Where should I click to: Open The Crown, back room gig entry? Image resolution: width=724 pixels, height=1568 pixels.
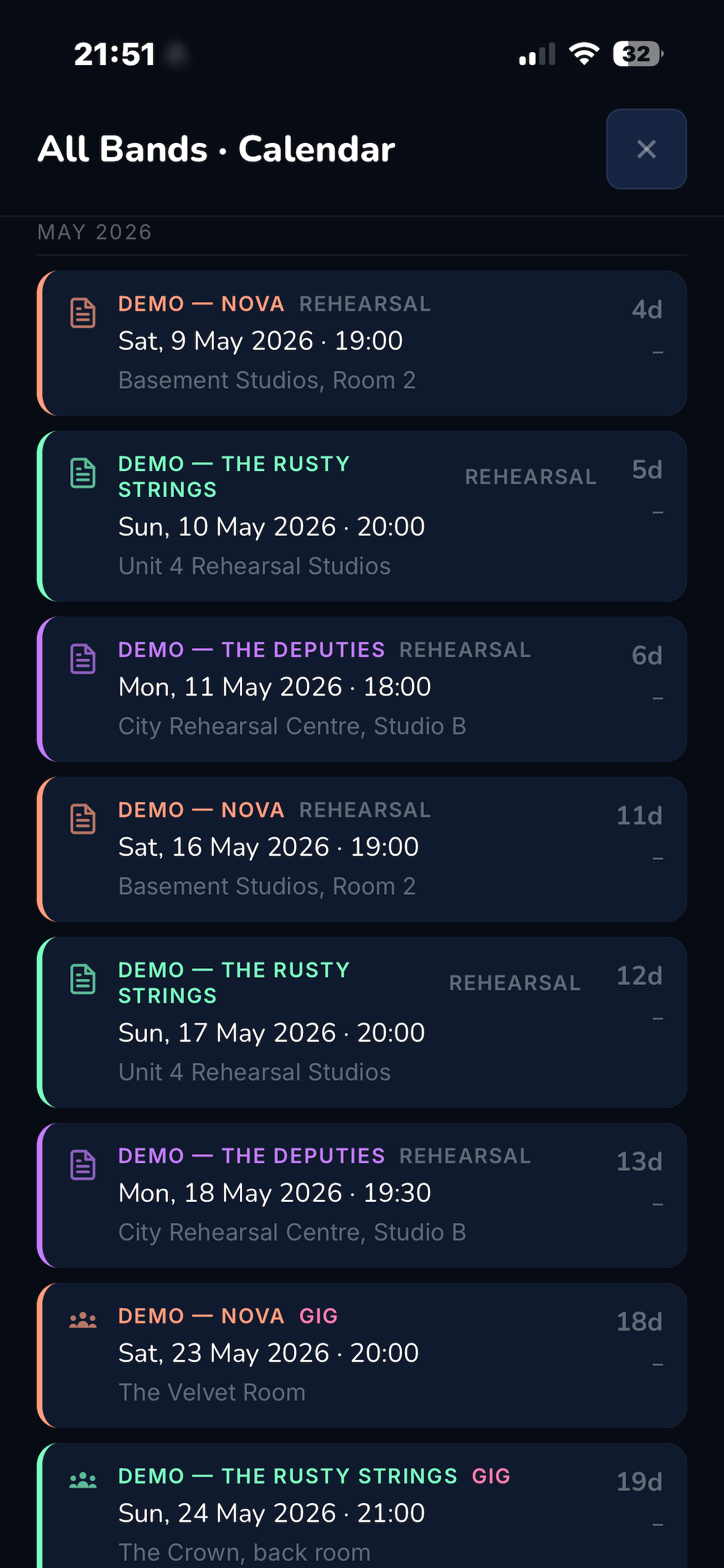click(x=362, y=1506)
